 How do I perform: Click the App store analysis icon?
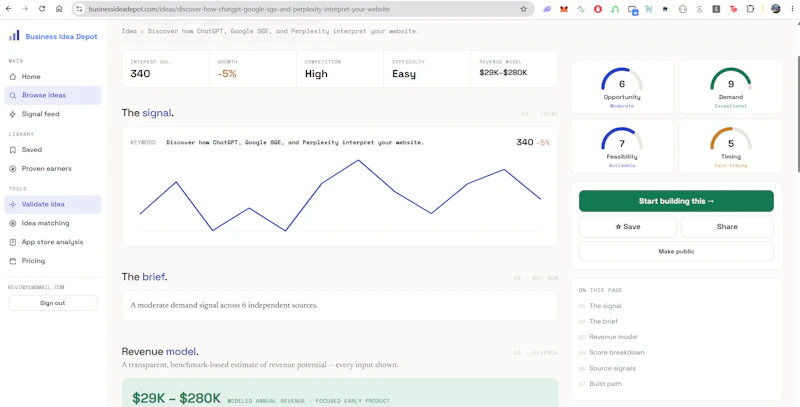[13, 242]
